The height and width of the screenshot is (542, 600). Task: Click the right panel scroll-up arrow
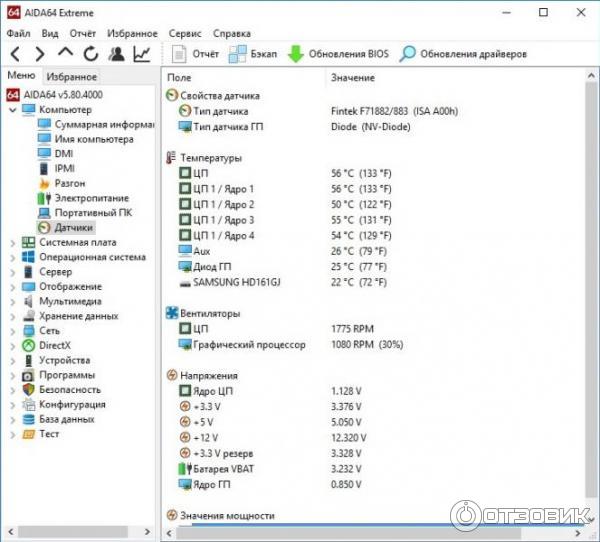pyautogui.click(x=591, y=76)
